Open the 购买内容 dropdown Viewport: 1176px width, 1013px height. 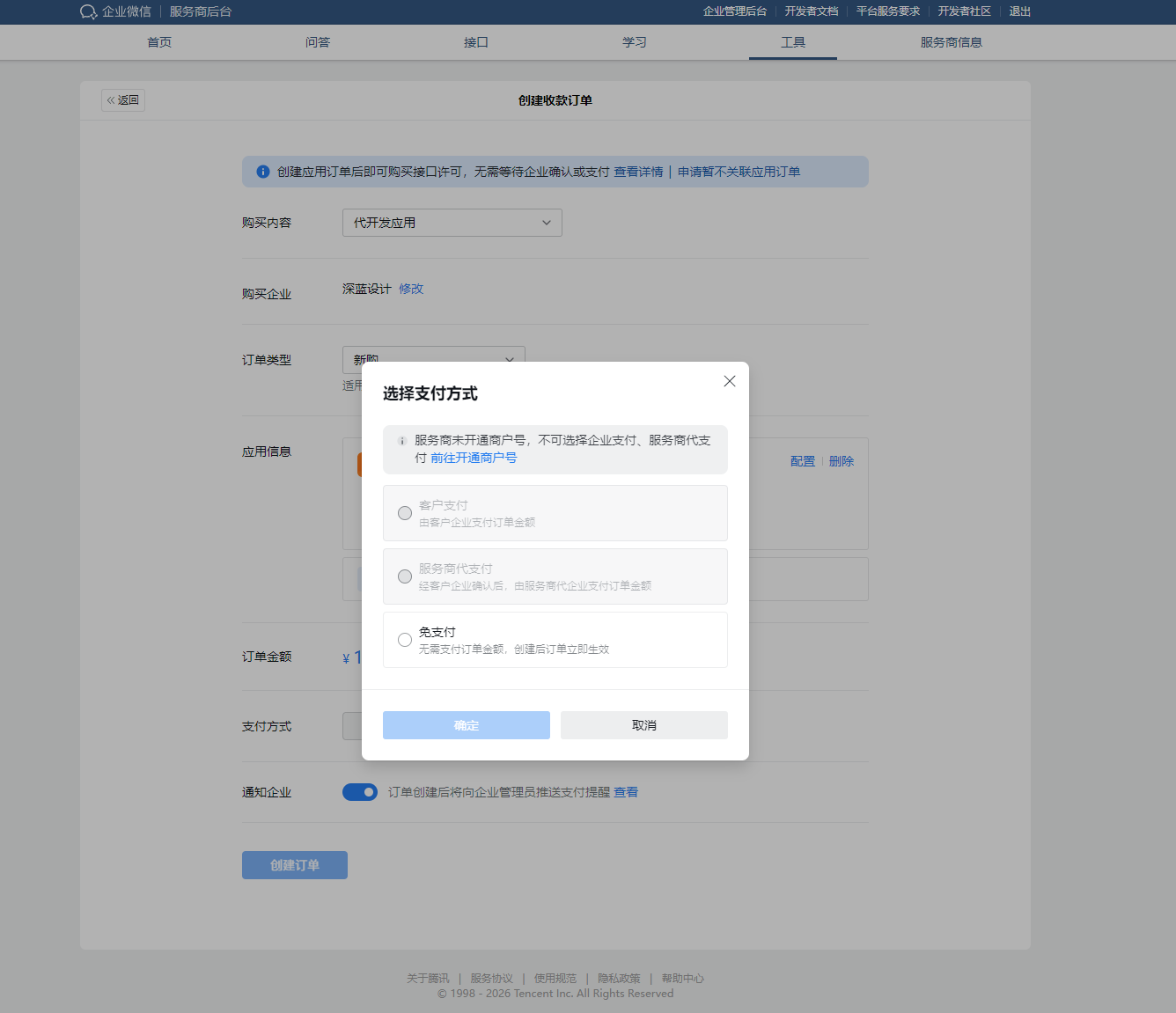click(x=452, y=223)
